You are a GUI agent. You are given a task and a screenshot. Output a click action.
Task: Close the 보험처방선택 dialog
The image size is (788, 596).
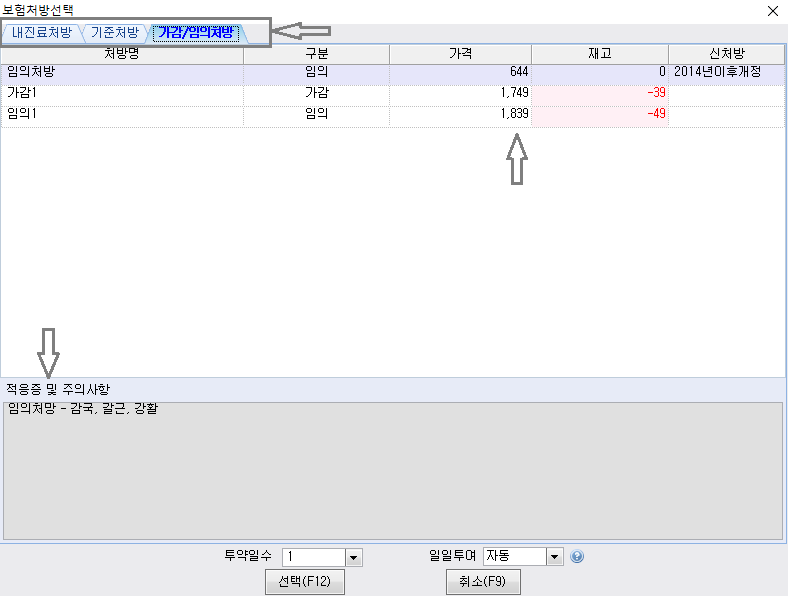coord(773,11)
